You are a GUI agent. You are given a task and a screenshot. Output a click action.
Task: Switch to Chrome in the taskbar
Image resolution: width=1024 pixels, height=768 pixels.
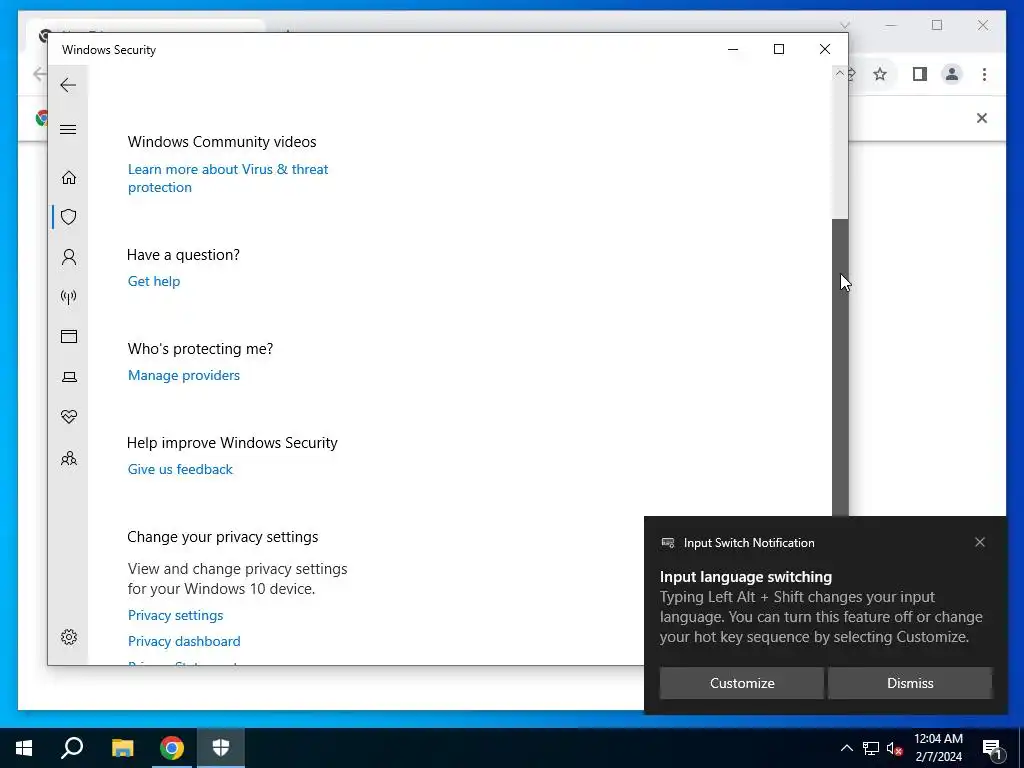[x=172, y=748]
